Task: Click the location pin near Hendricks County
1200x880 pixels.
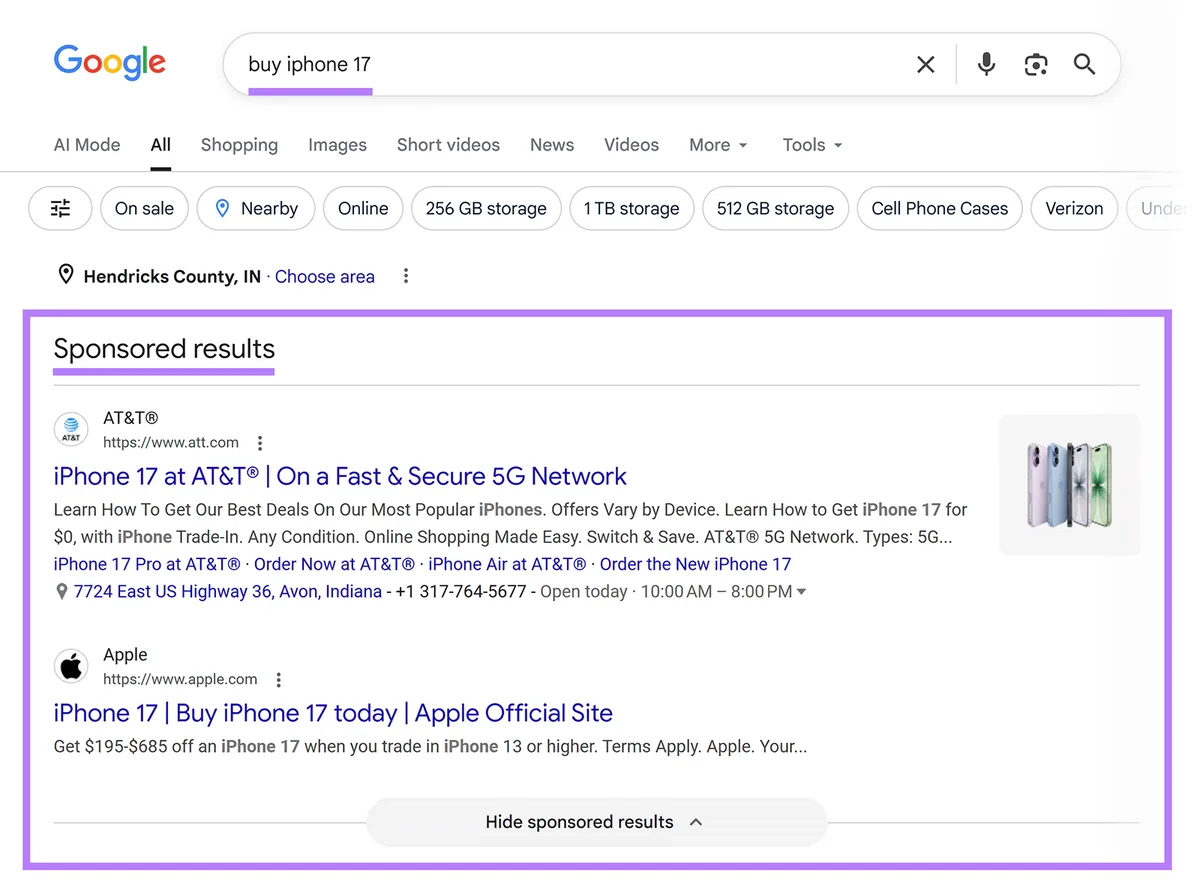Action: [x=66, y=275]
